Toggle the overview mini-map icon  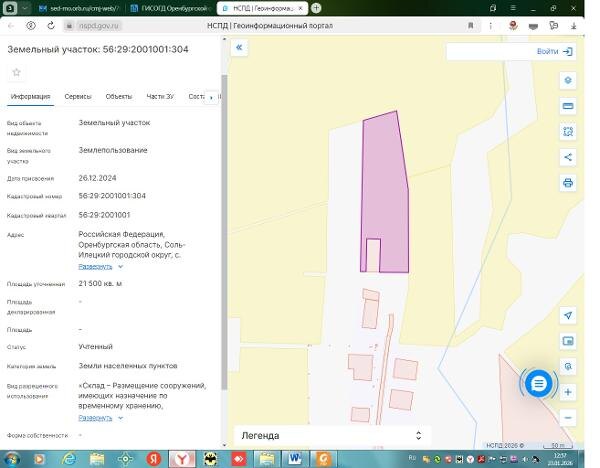pyautogui.click(x=568, y=341)
